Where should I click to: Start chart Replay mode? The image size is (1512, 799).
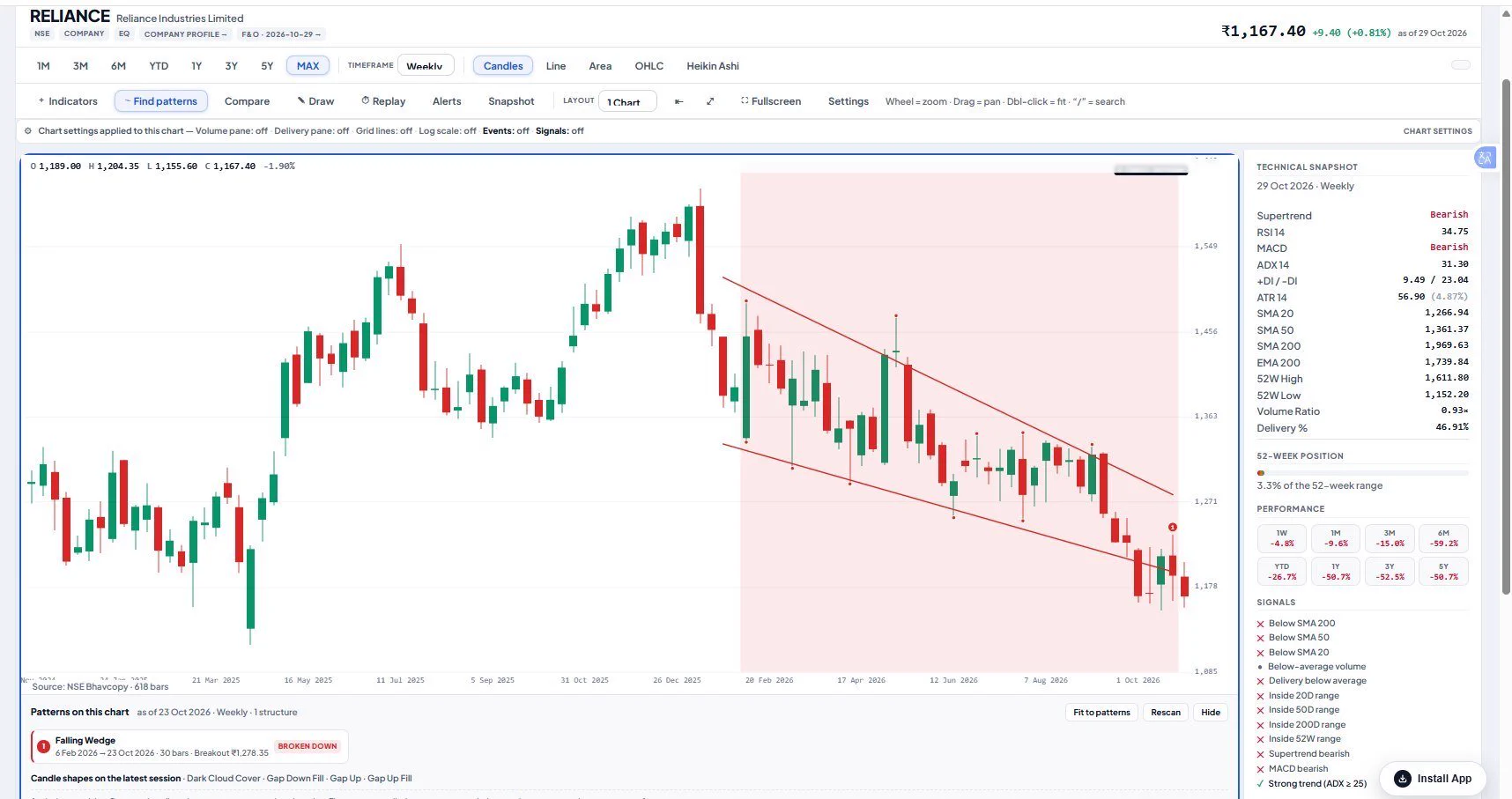383,101
